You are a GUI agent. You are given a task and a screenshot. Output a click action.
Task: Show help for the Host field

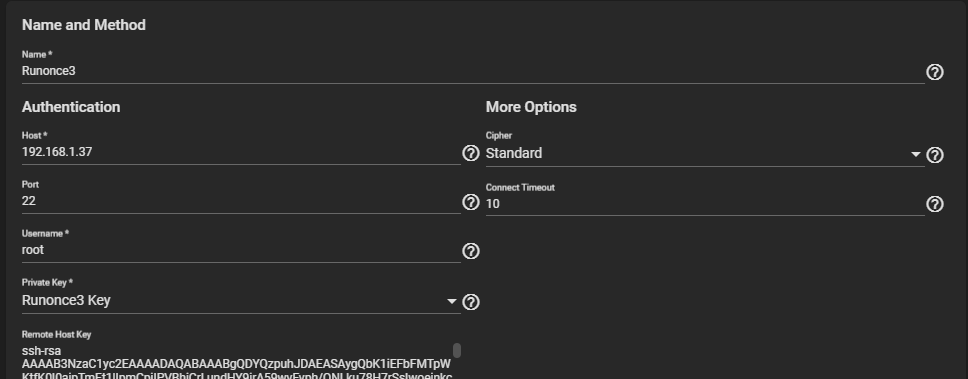(471, 153)
